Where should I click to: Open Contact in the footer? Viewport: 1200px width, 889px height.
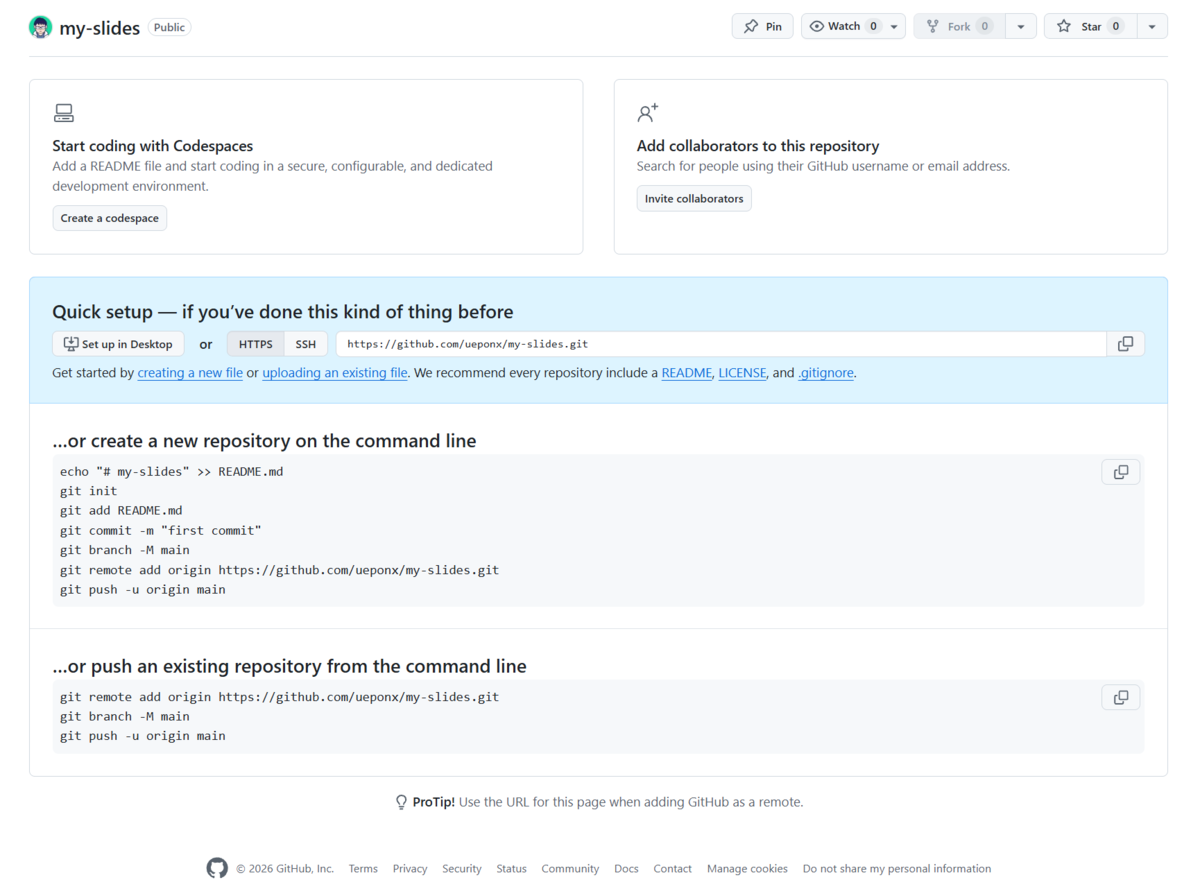pos(673,869)
